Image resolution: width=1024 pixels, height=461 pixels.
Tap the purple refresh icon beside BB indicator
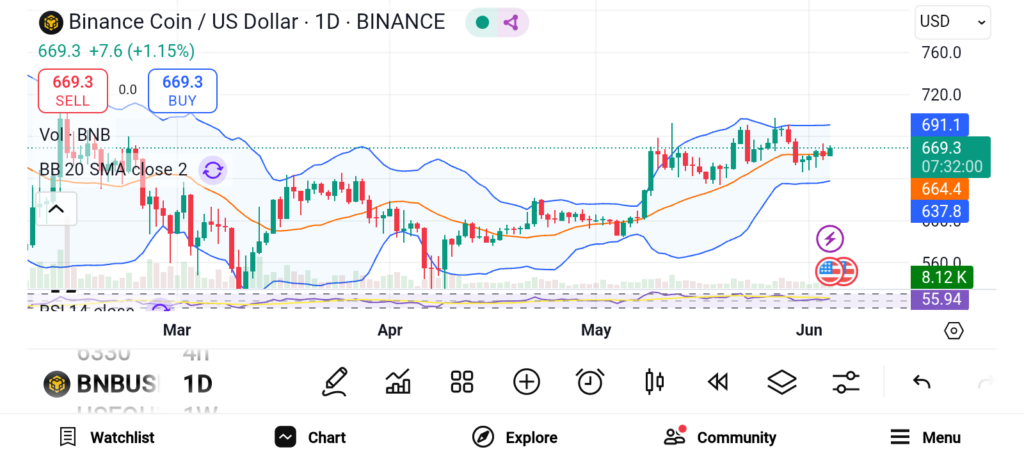(x=212, y=171)
